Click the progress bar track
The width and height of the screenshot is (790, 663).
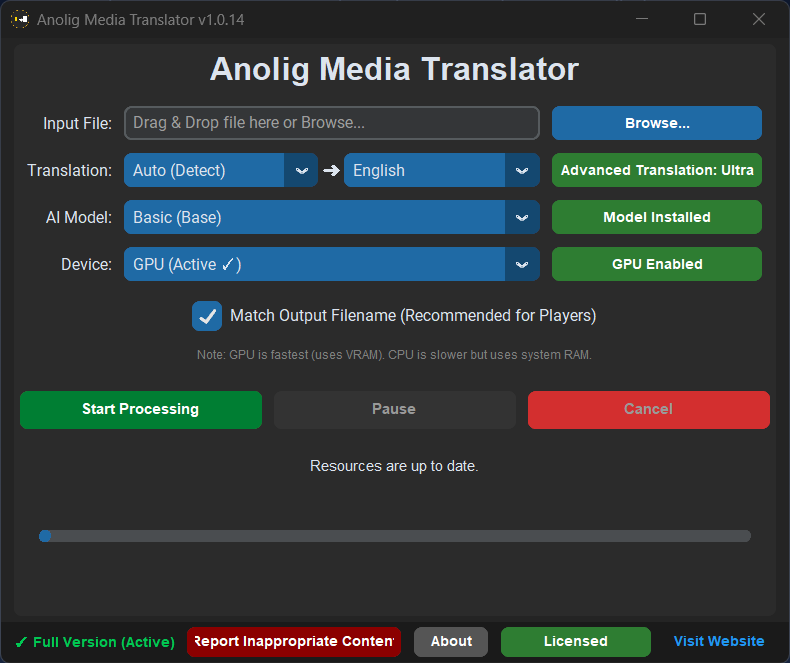[x=395, y=536]
